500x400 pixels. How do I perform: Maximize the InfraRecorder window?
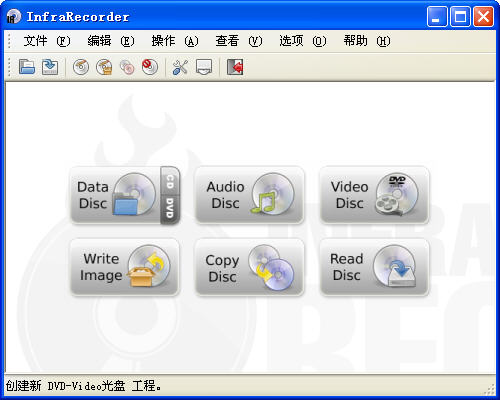460,16
